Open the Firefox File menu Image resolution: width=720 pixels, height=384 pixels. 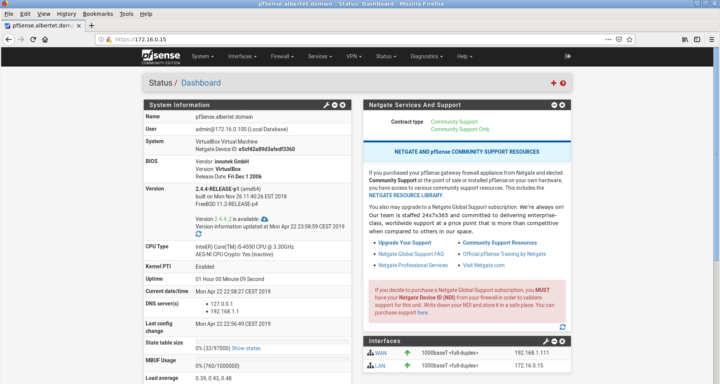9,14
